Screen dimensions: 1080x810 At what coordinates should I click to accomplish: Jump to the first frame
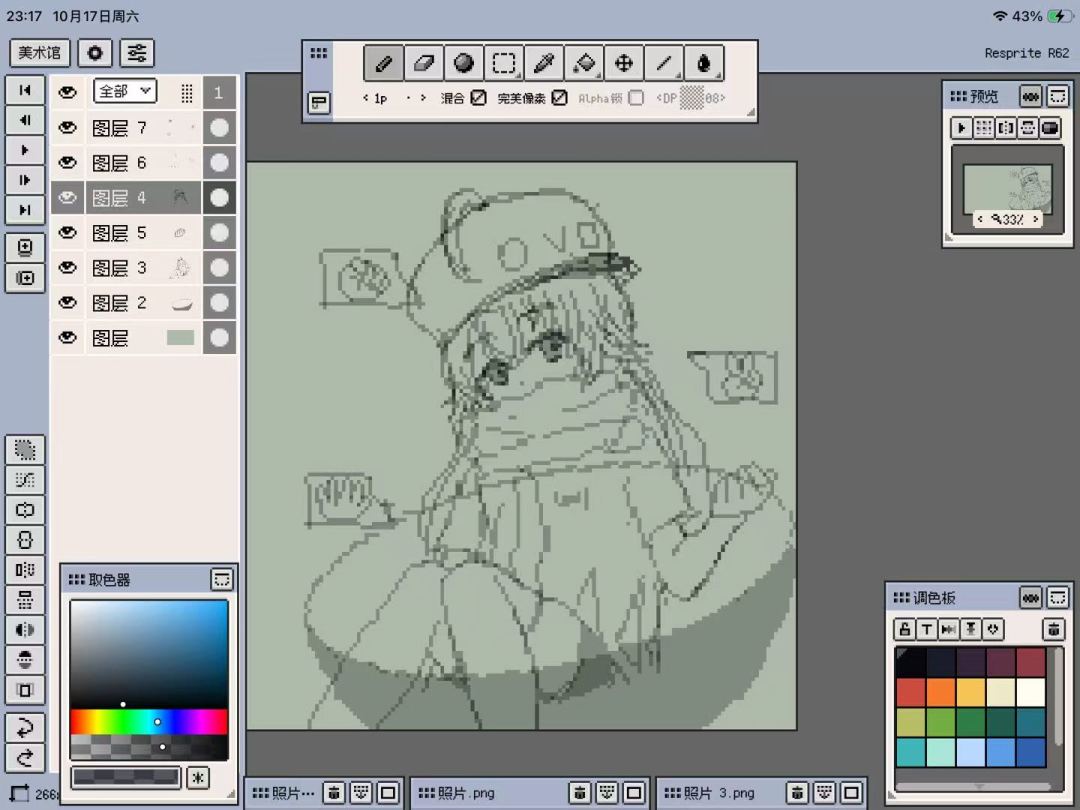coord(25,90)
